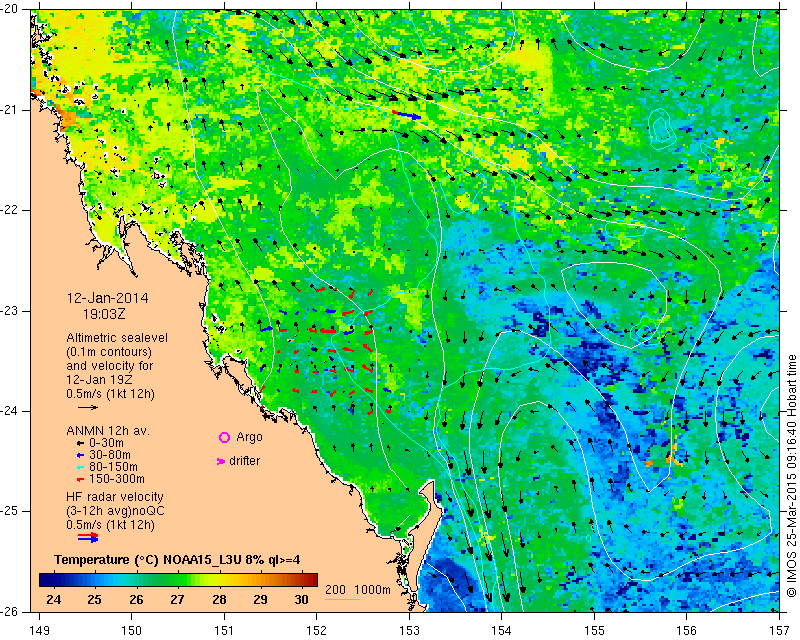This screenshot has height=640, width=800.
Task: Click the latitude axis label -26
Action: coord(10,611)
